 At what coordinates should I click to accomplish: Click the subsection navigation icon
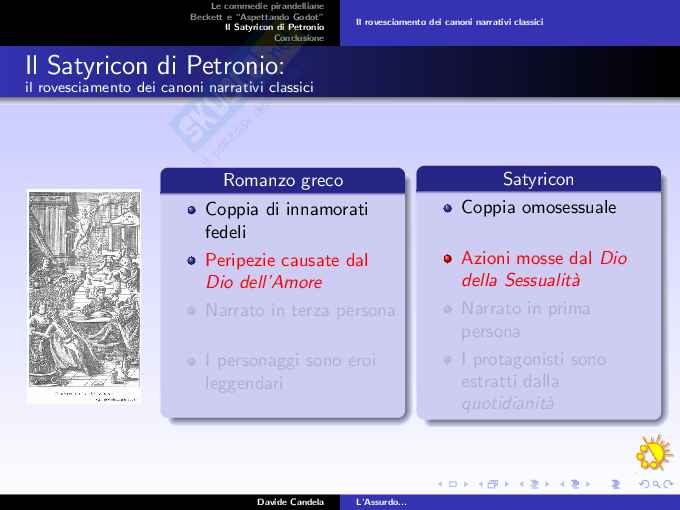coord(533,485)
